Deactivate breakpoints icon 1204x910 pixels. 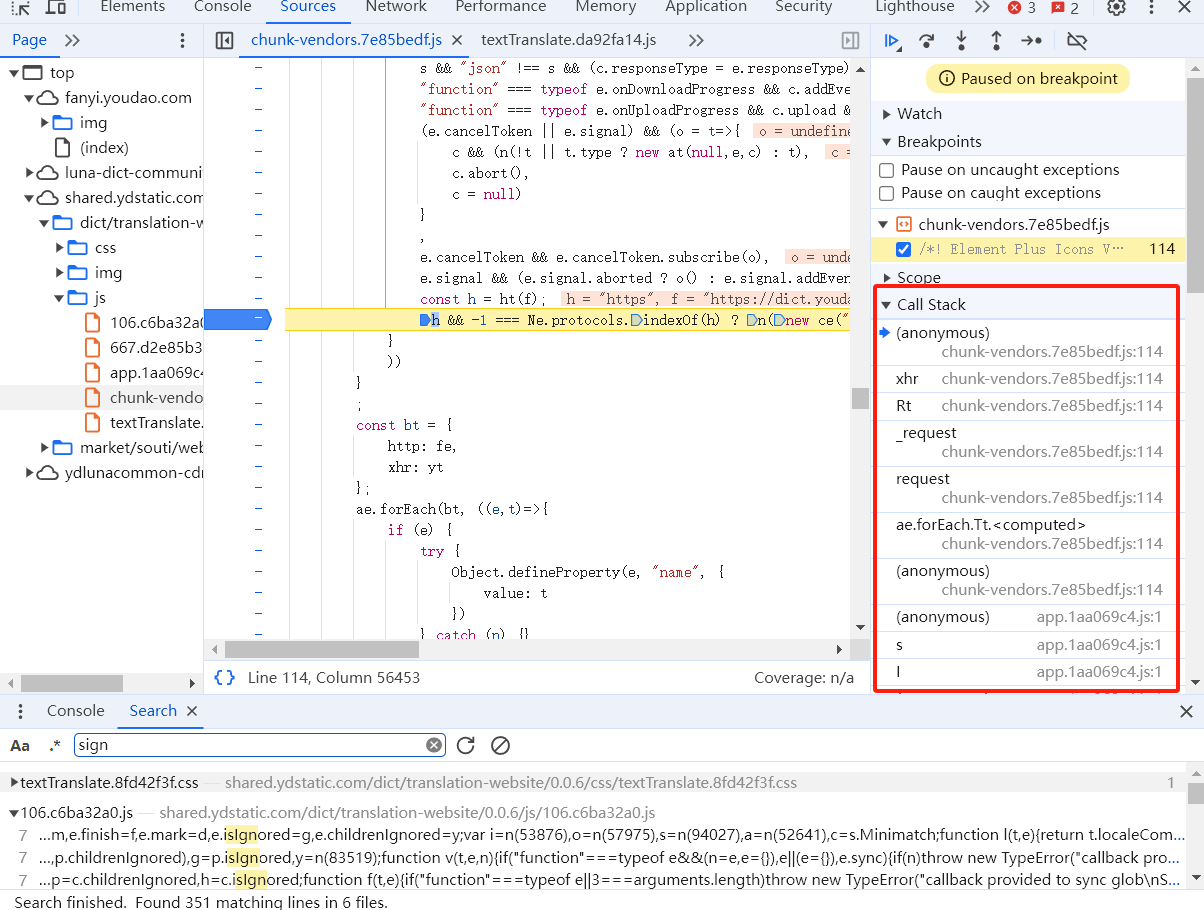point(1077,41)
